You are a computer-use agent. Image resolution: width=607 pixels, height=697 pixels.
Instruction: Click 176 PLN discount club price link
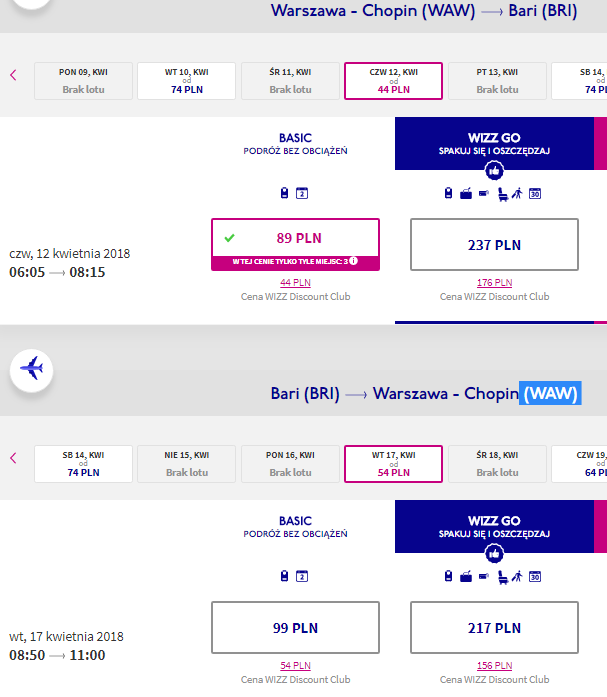(x=495, y=283)
